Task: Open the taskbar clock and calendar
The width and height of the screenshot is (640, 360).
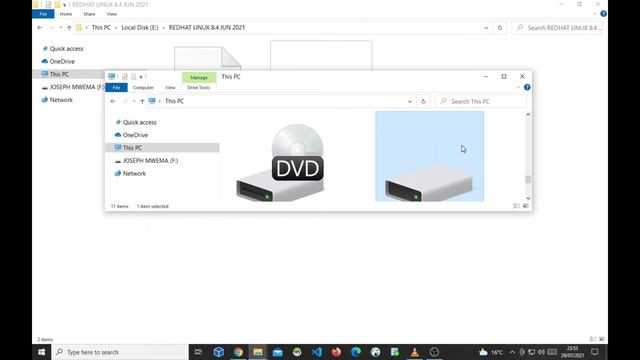Action: pos(572,352)
